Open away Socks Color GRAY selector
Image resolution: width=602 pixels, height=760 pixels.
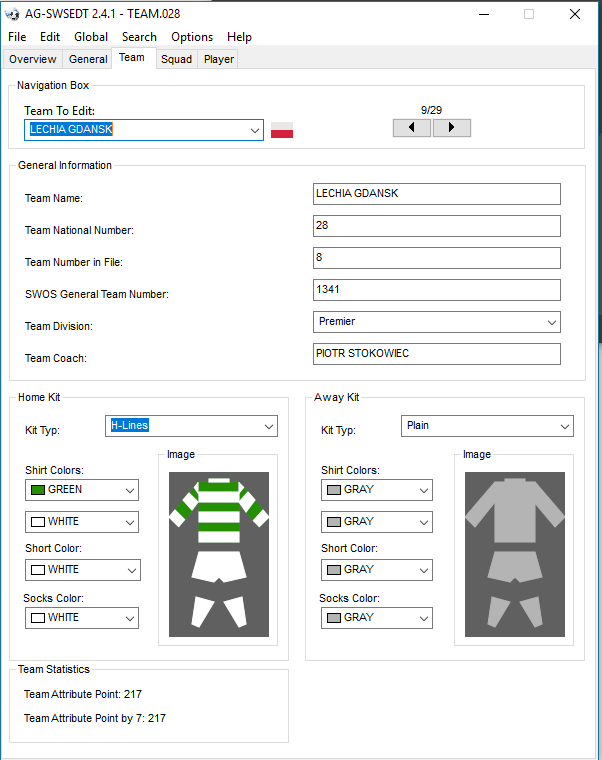[x=377, y=618]
